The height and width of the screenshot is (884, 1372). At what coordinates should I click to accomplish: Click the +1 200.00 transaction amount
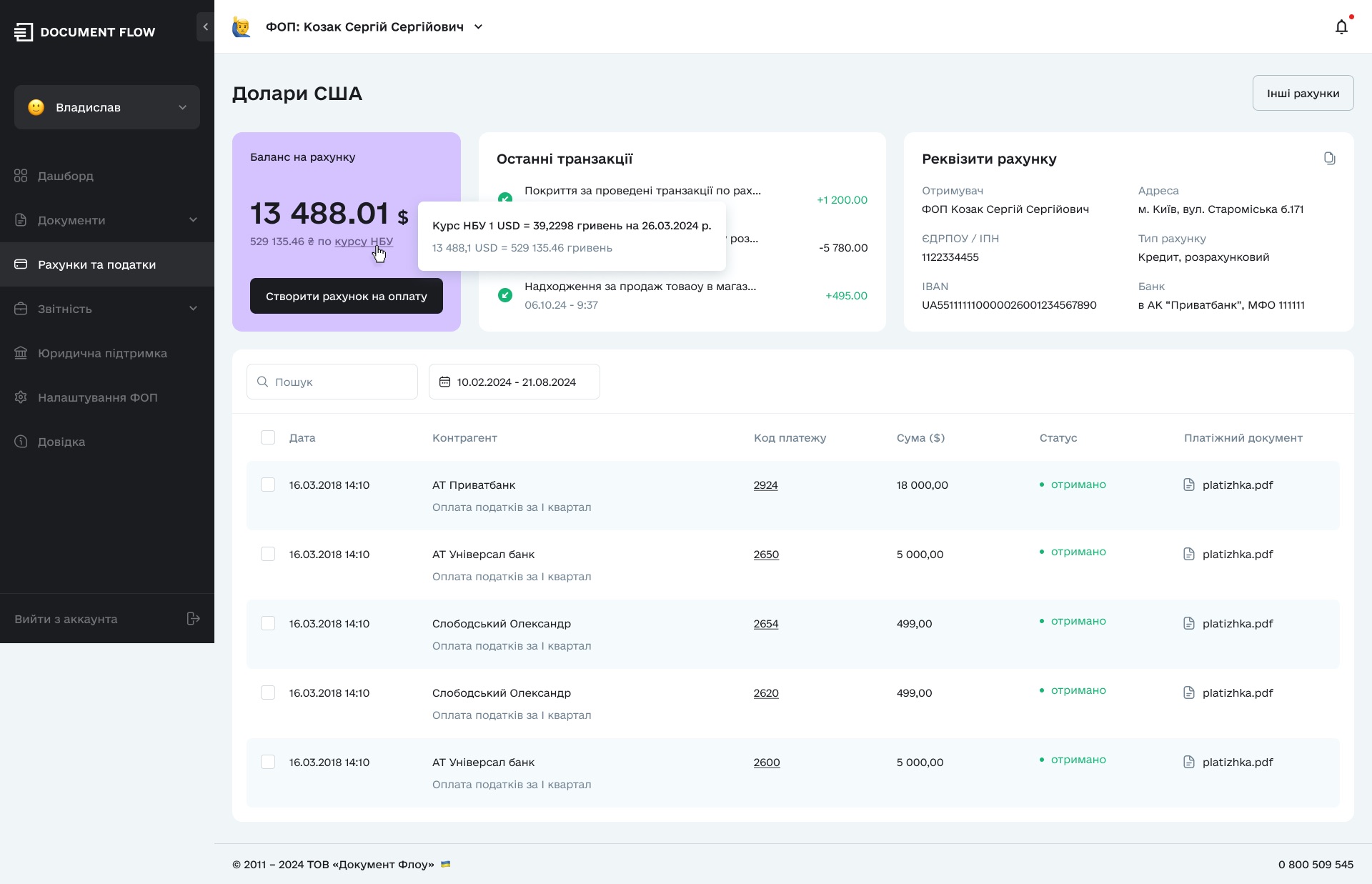tap(842, 200)
